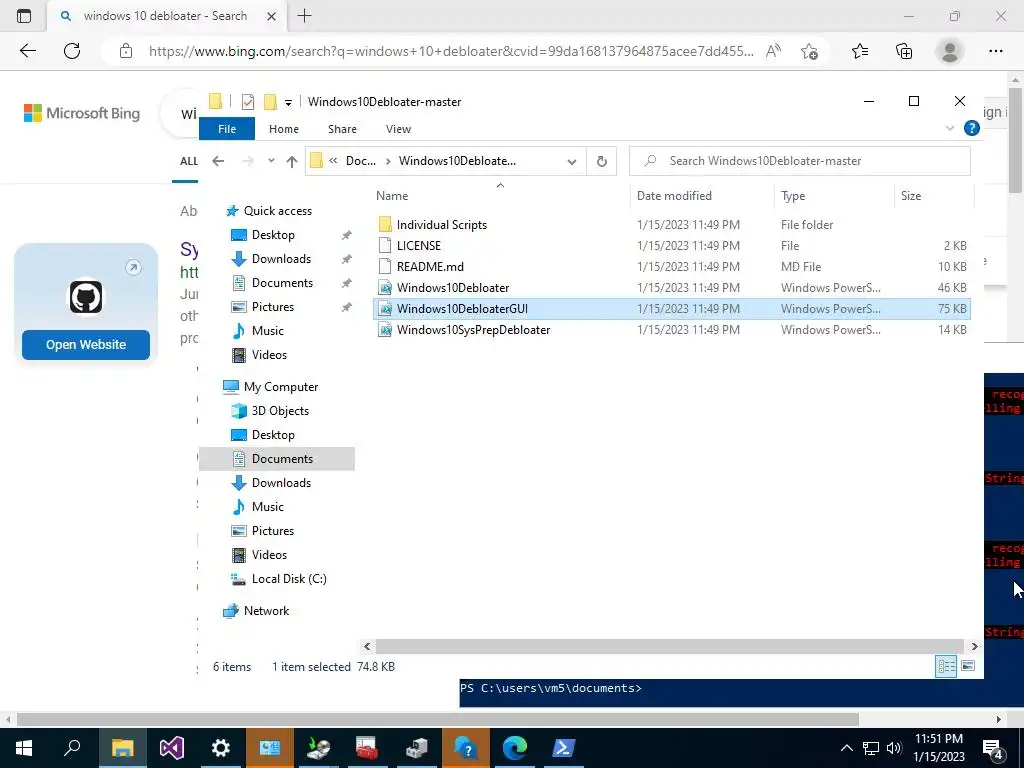
Task: Open the View ribbon tab
Action: (398, 129)
